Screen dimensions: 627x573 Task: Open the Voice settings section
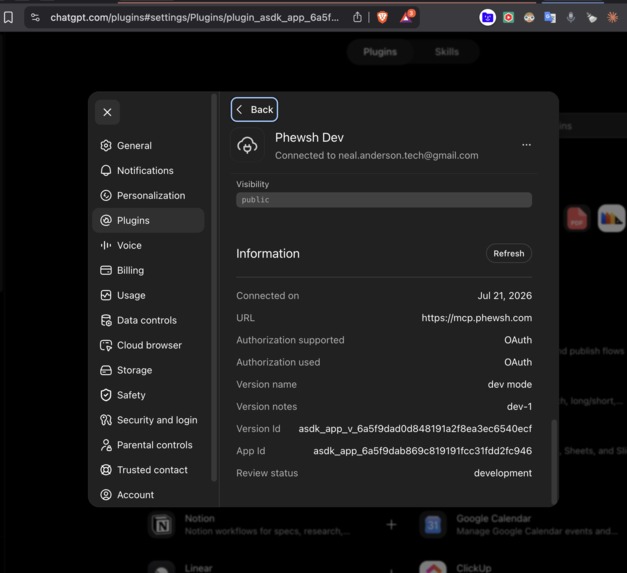tap(148, 246)
